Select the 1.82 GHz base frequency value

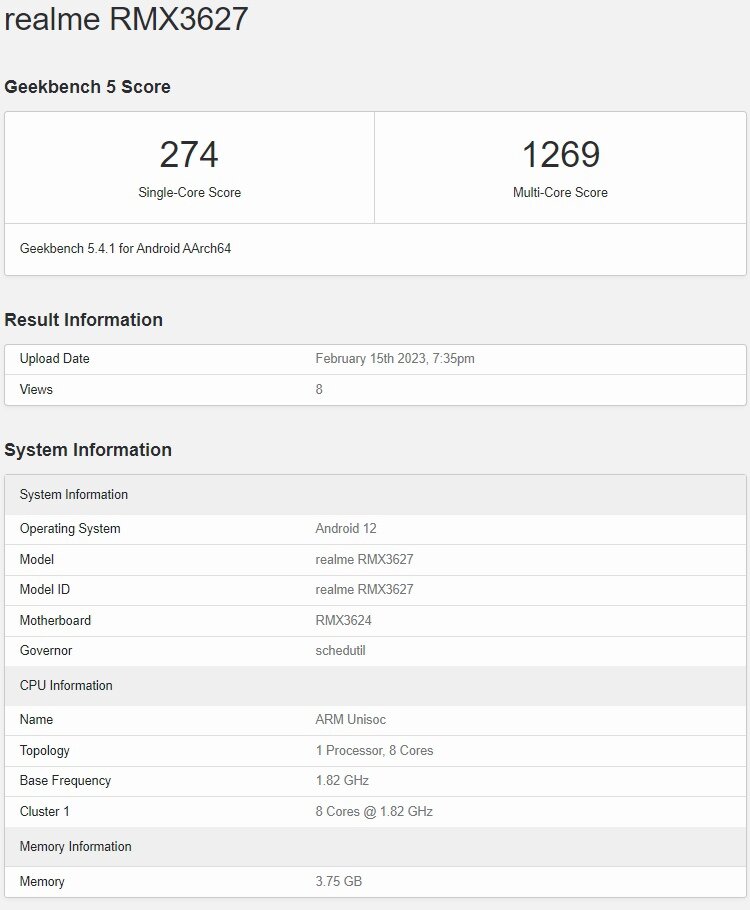point(342,781)
